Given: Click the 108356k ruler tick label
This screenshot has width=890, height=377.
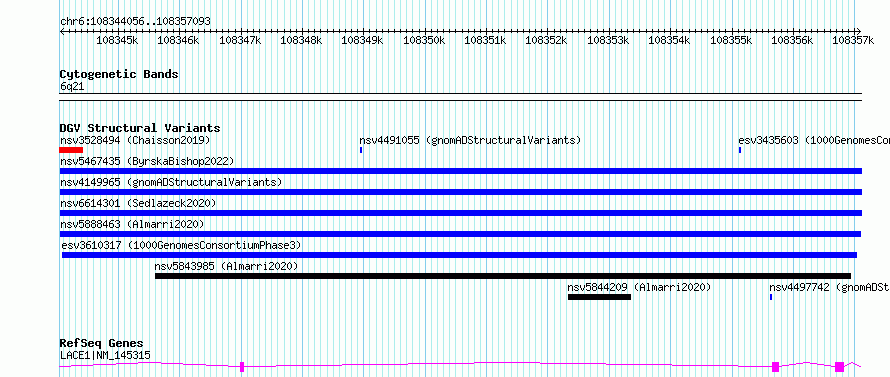Looking at the screenshot, I should [792, 40].
